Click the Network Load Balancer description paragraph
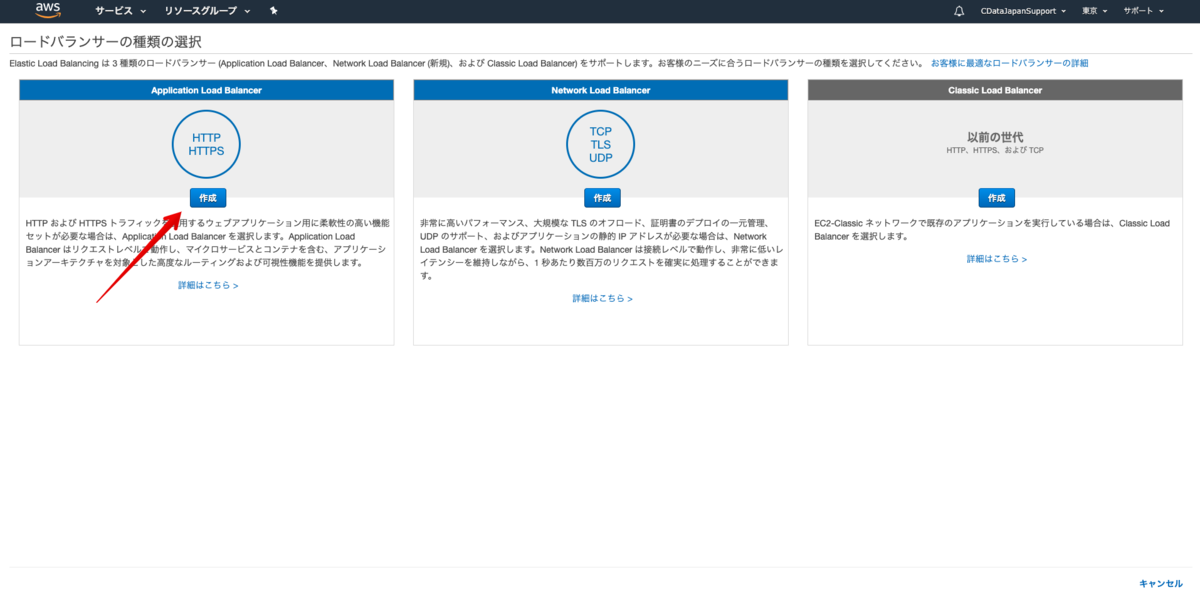The width and height of the screenshot is (1200, 607). coord(601,249)
